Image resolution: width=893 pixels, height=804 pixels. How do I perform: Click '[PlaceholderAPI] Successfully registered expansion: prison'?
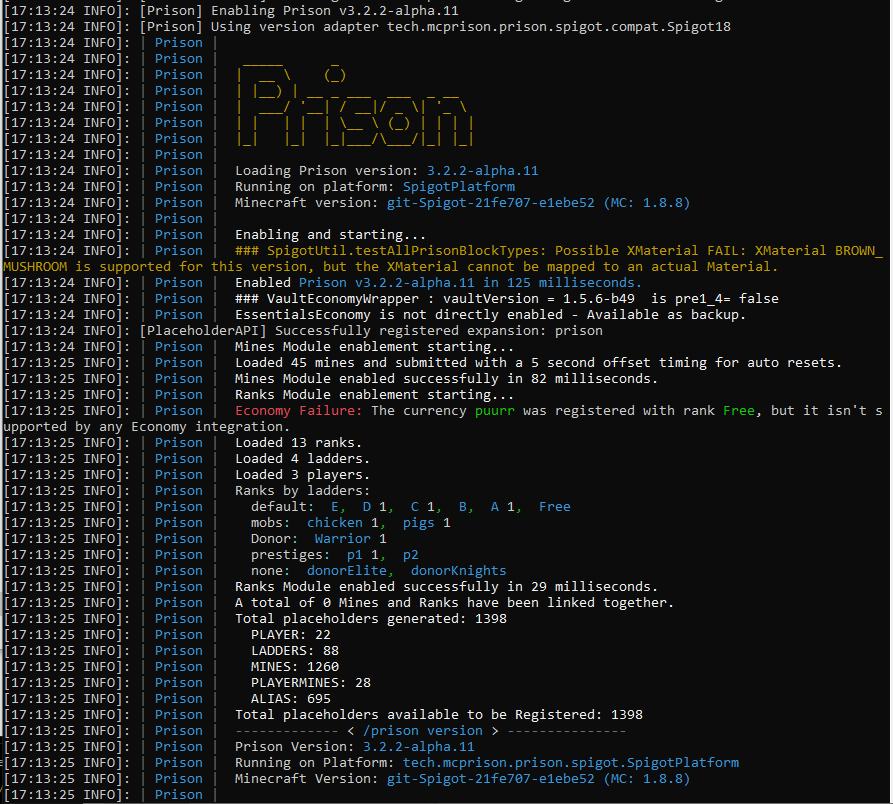(371, 330)
